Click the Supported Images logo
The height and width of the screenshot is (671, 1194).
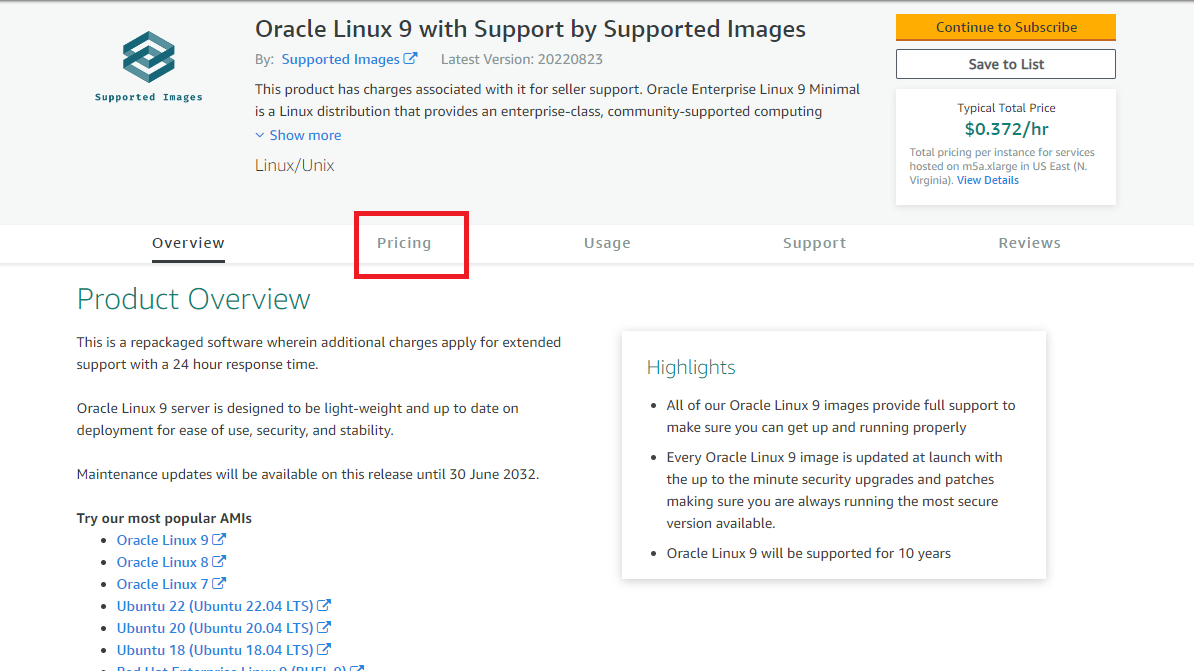click(148, 66)
